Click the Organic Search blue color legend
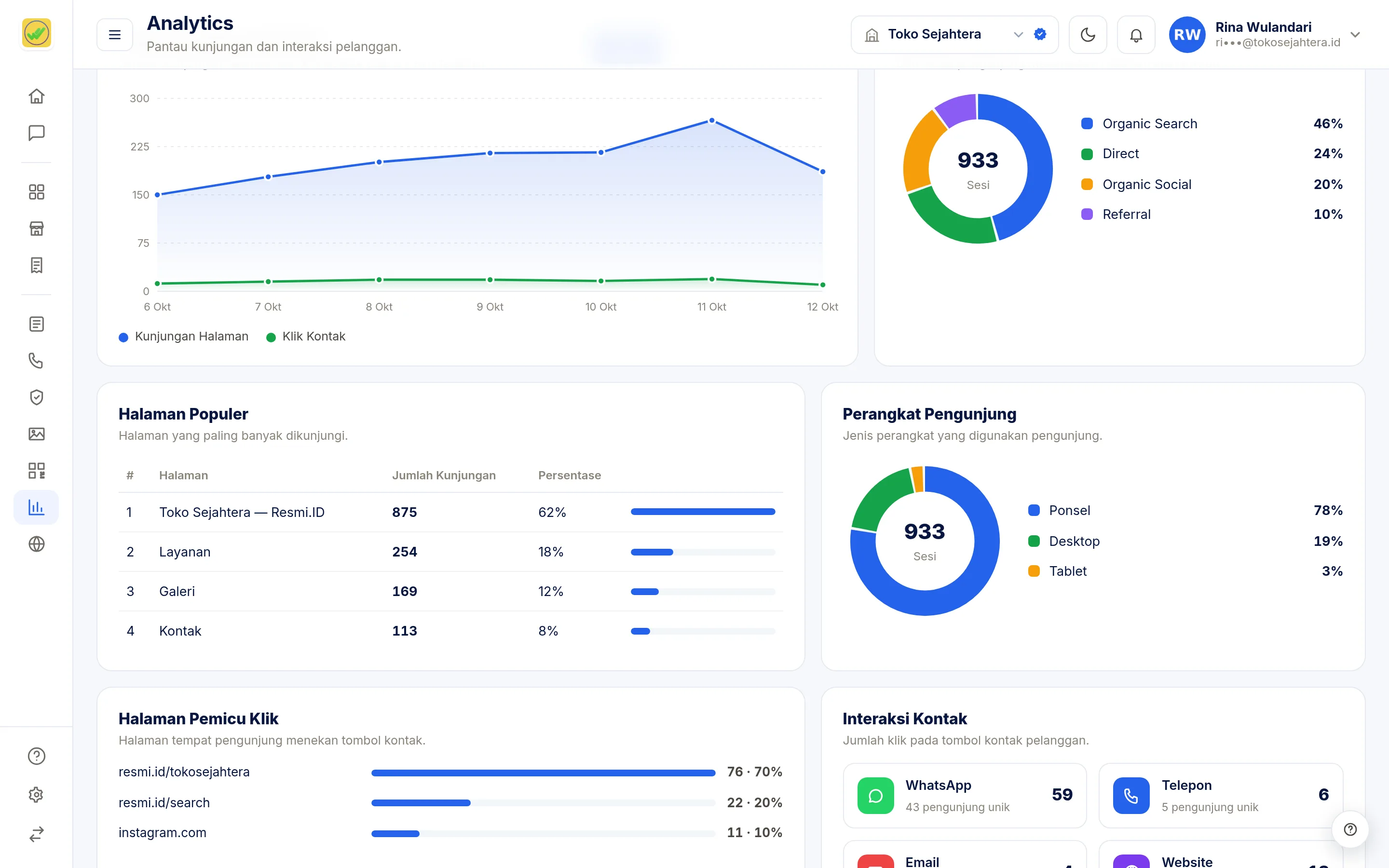The width and height of the screenshot is (1389, 868). coord(1087,123)
